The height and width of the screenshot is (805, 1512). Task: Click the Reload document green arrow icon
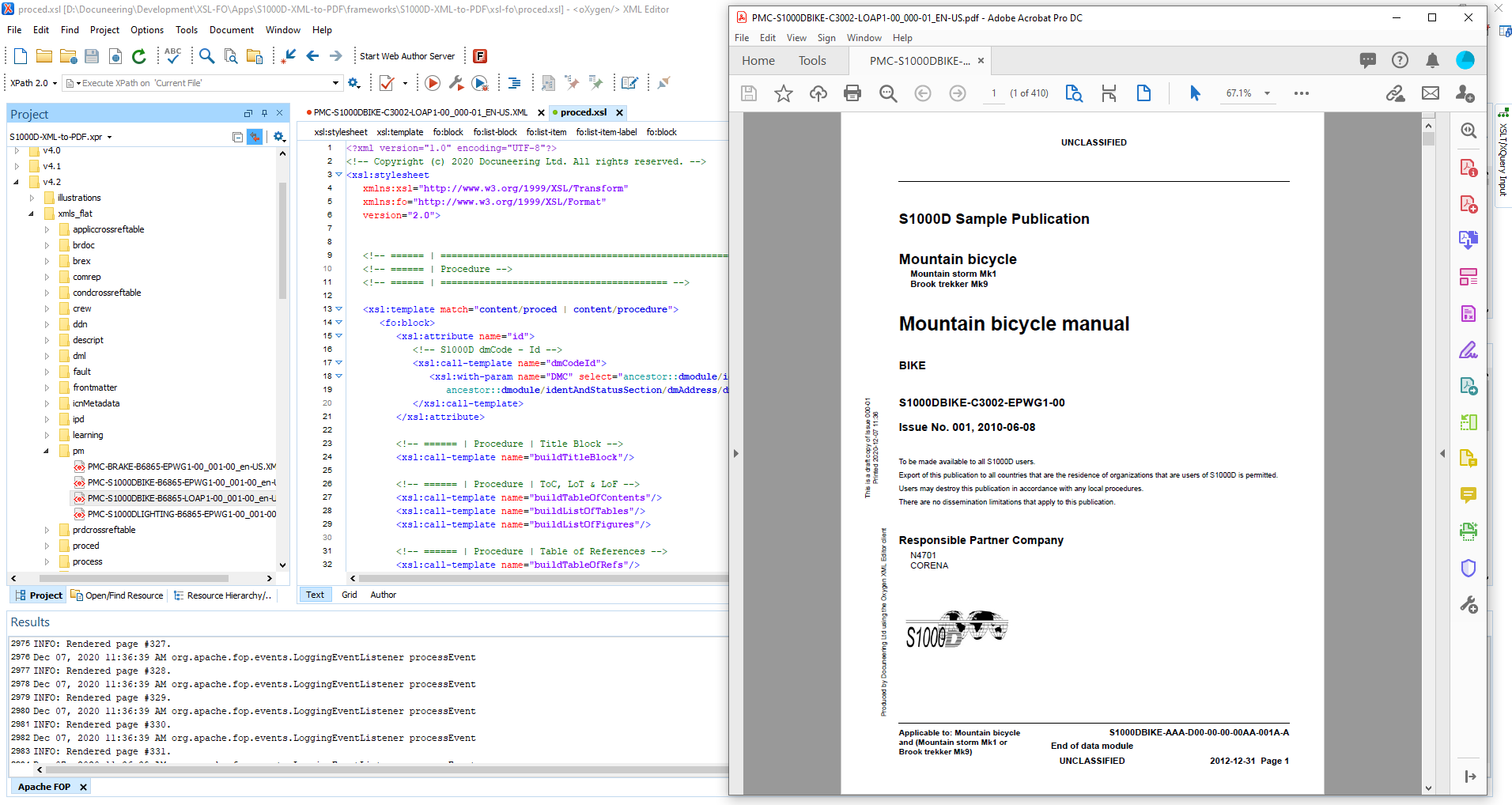[x=139, y=56]
